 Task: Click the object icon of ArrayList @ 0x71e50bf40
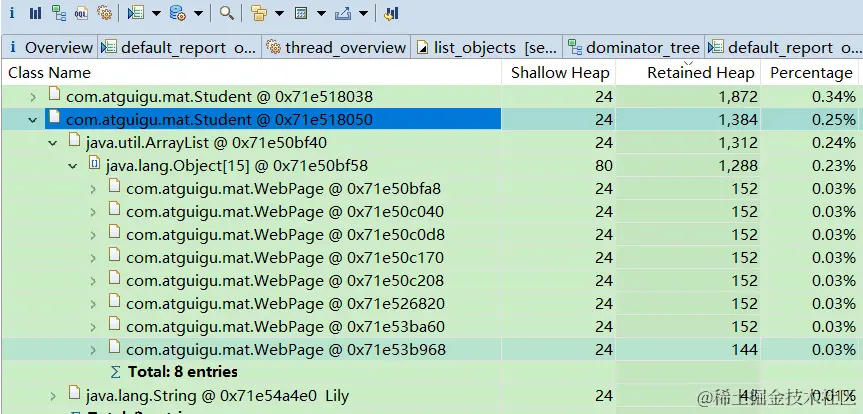(x=74, y=141)
